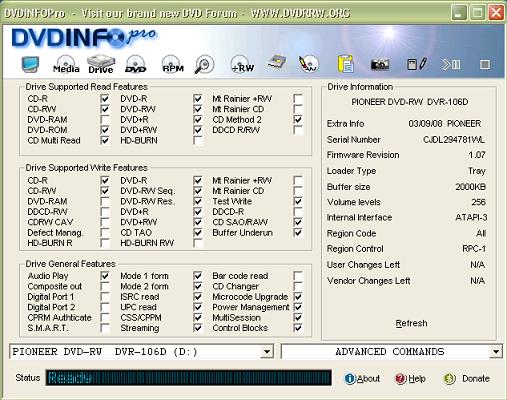This screenshot has width=507, height=400.
Task: Toggle read DVD-ROM checkbox
Action: (105, 130)
